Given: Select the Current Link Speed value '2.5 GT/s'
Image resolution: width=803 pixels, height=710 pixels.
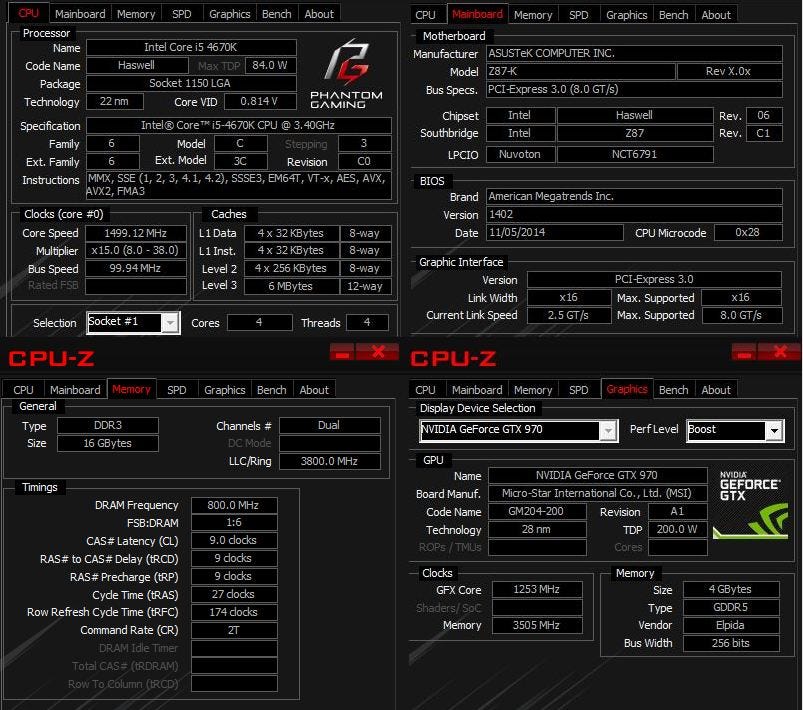Looking at the screenshot, I should pos(569,315).
